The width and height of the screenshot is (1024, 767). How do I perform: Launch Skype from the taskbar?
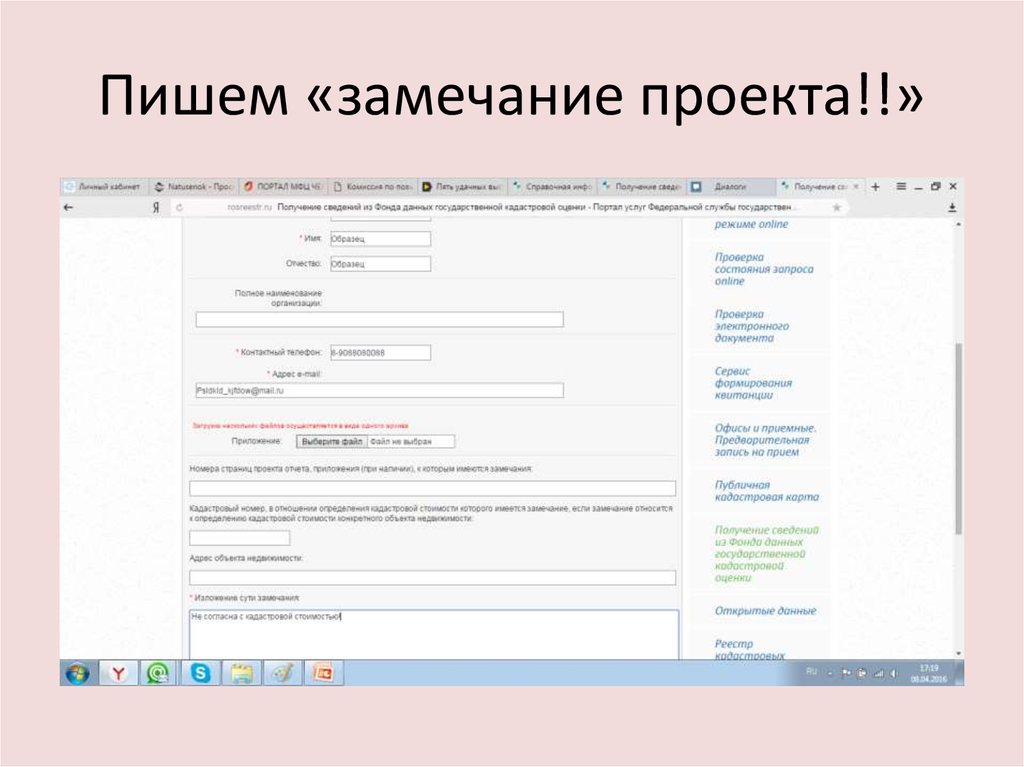pos(200,674)
